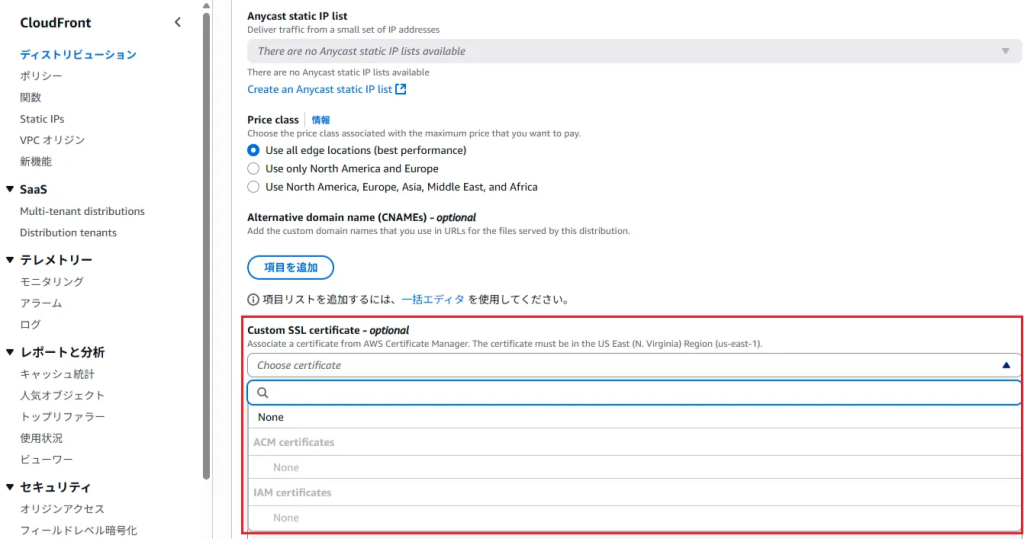Screen dimensions: 1024x539
Task: Open the Anycast static IP list dropdown
Action: click(634, 51)
